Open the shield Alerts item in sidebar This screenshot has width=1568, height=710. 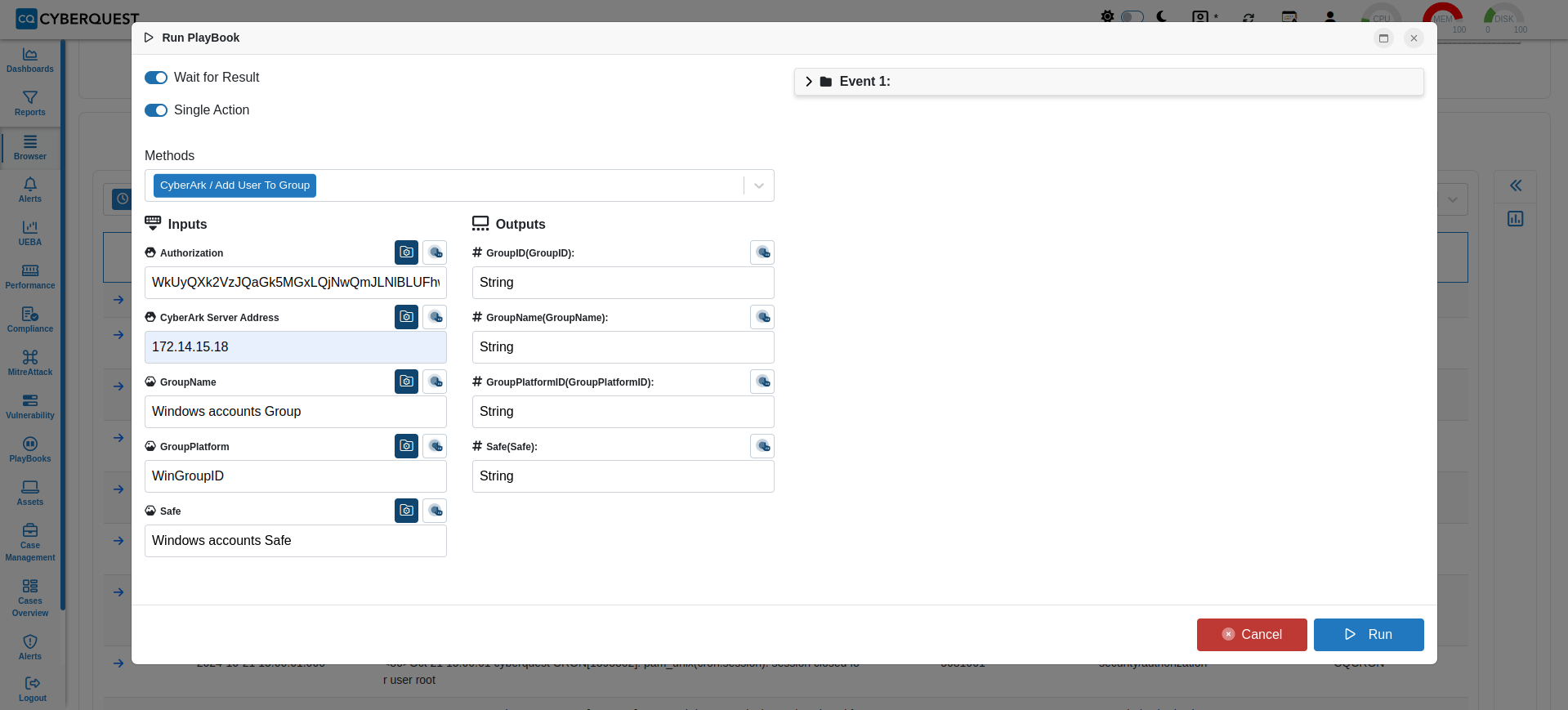[x=30, y=648]
